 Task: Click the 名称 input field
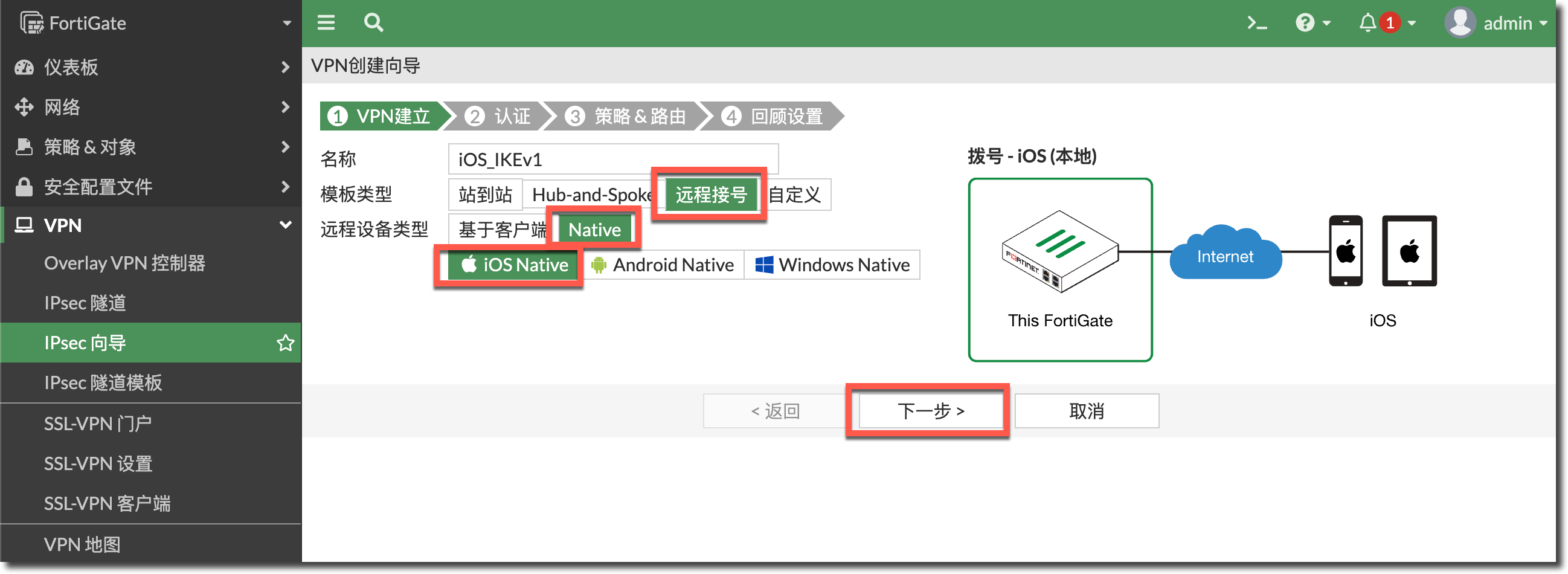coord(612,160)
